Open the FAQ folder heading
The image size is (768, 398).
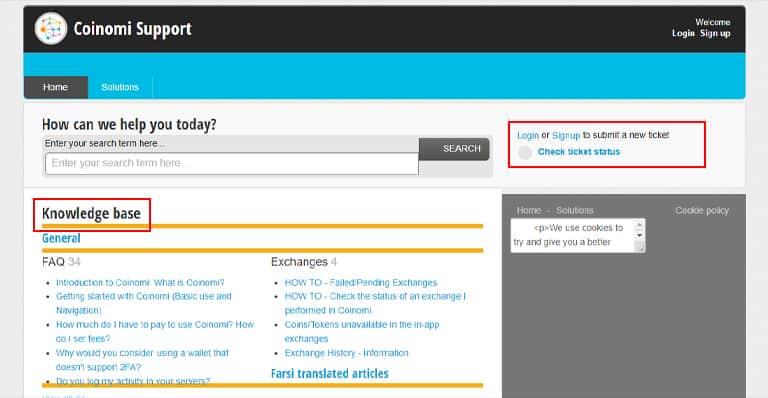click(x=53, y=262)
